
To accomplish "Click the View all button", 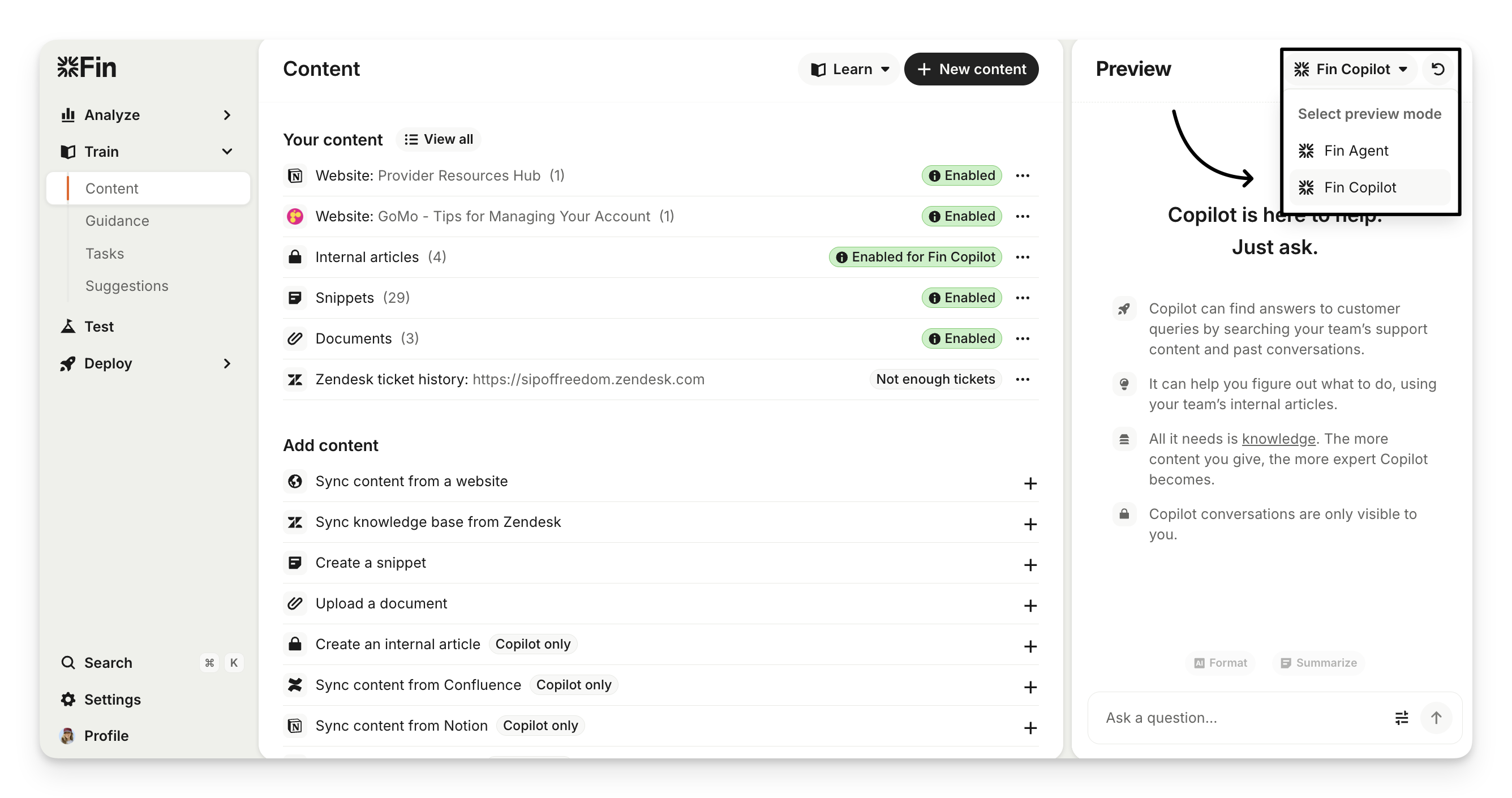I will pos(439,139).
